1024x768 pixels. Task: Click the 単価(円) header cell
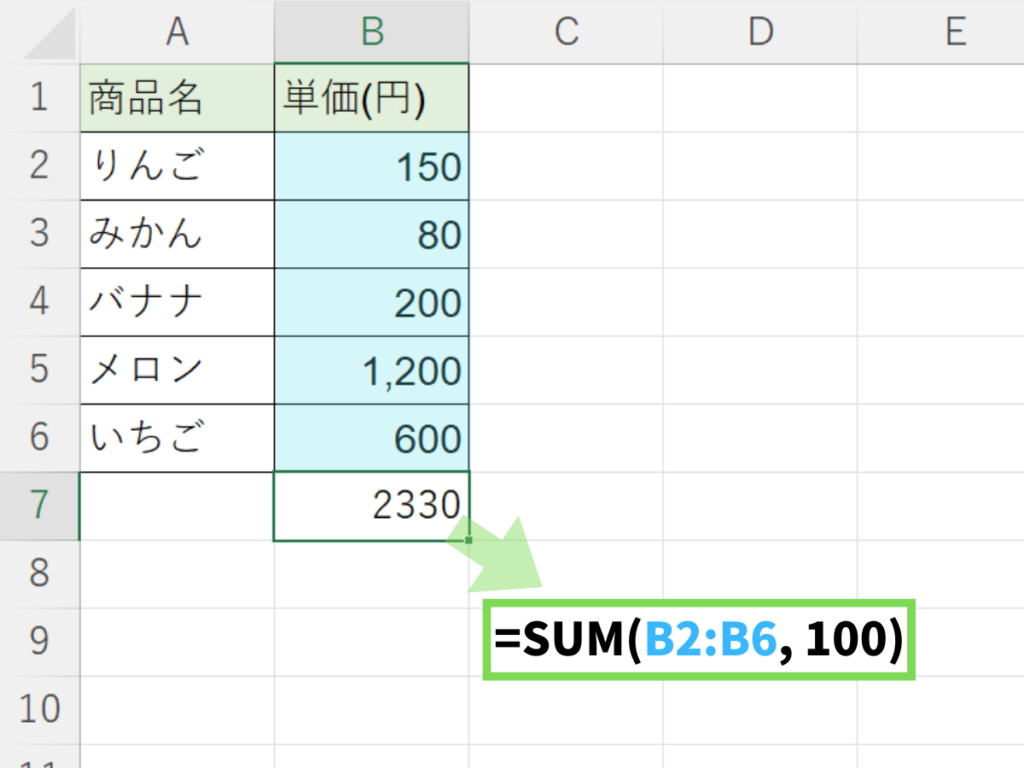coord(372,98)
